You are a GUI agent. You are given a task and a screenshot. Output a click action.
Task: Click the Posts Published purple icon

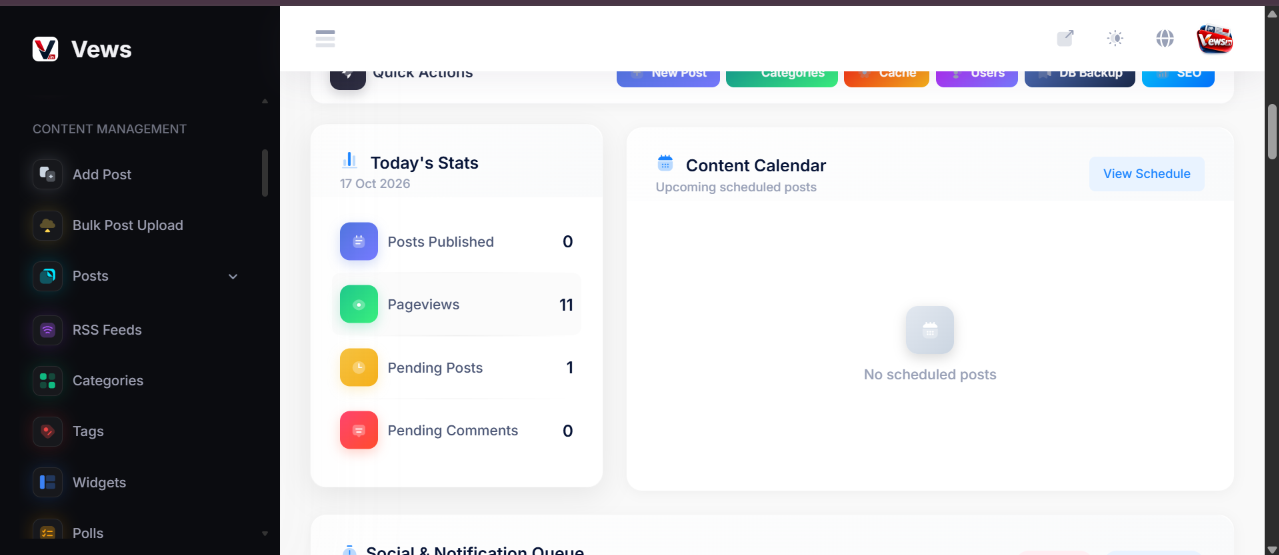[359, 241]
